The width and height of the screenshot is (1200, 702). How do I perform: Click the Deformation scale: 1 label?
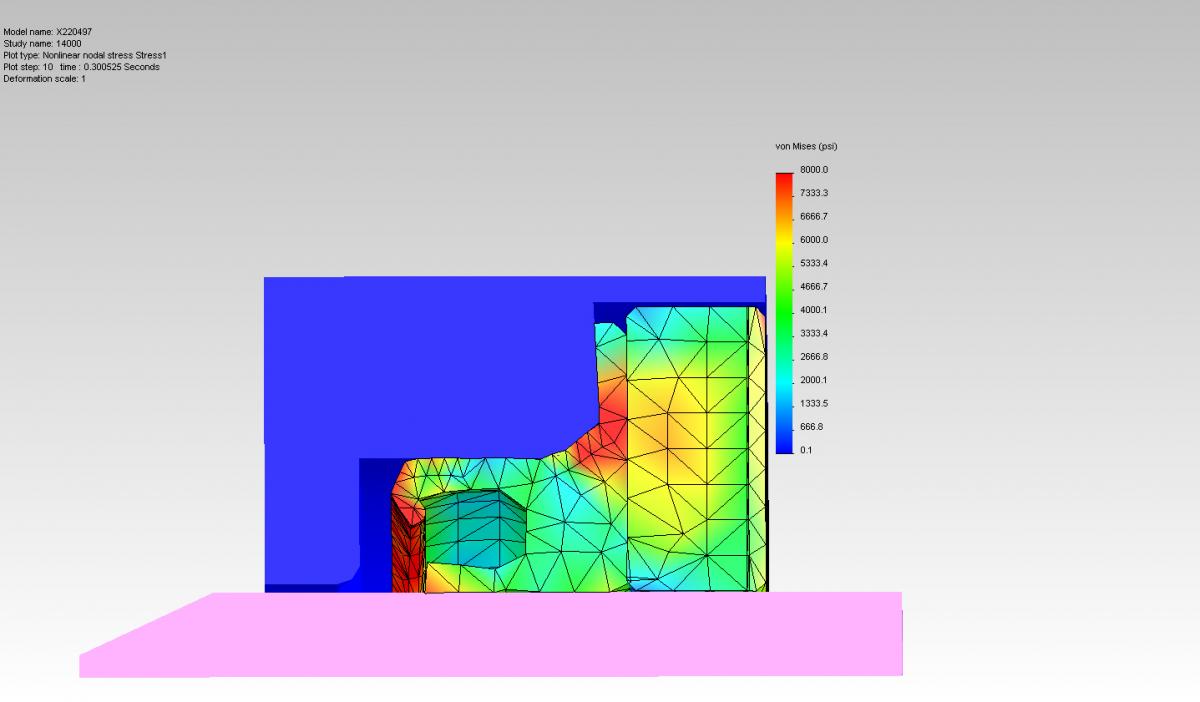45,79
